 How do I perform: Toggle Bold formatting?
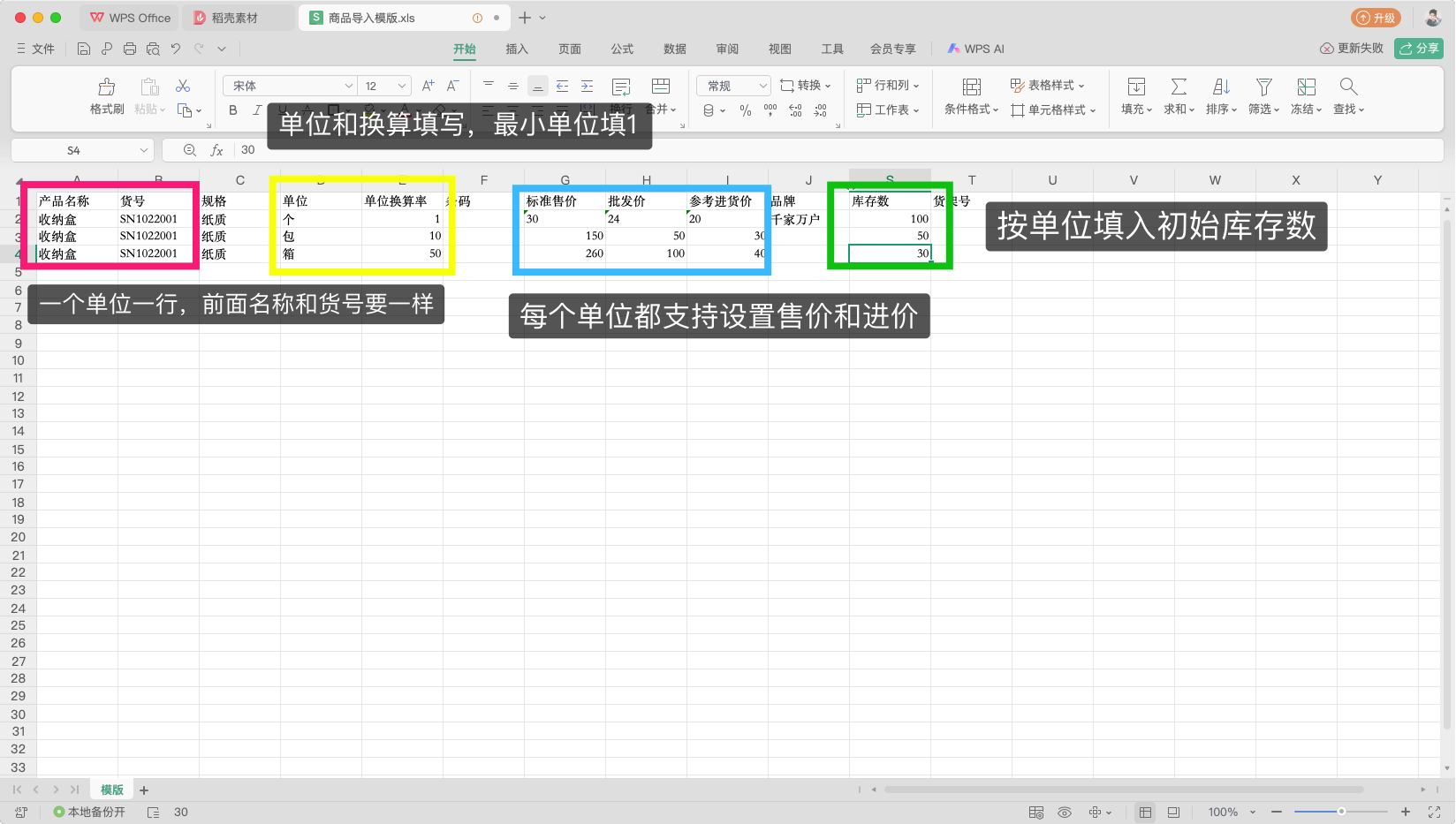click(233, 110)
